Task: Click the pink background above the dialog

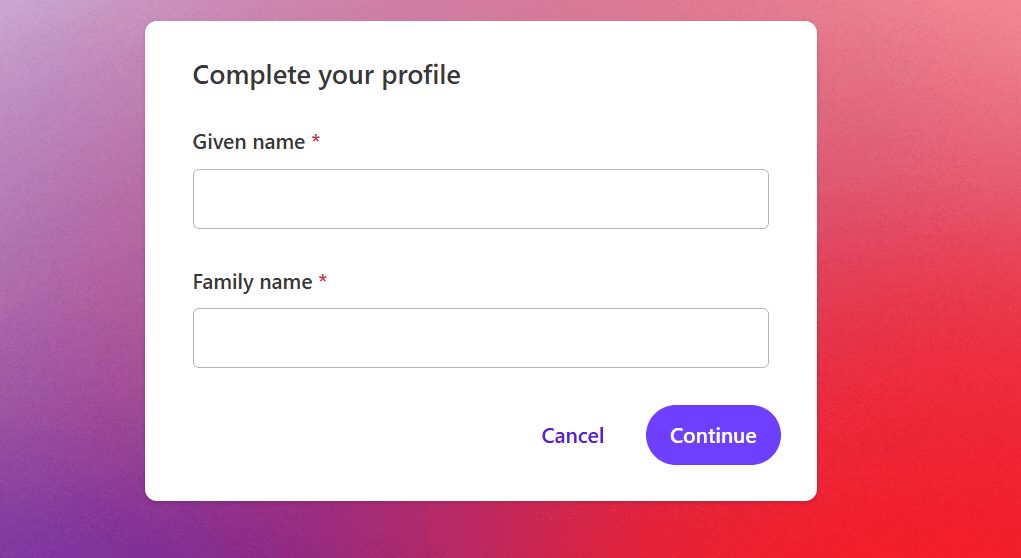Action: pyautogui.click(x=480, y=9)
